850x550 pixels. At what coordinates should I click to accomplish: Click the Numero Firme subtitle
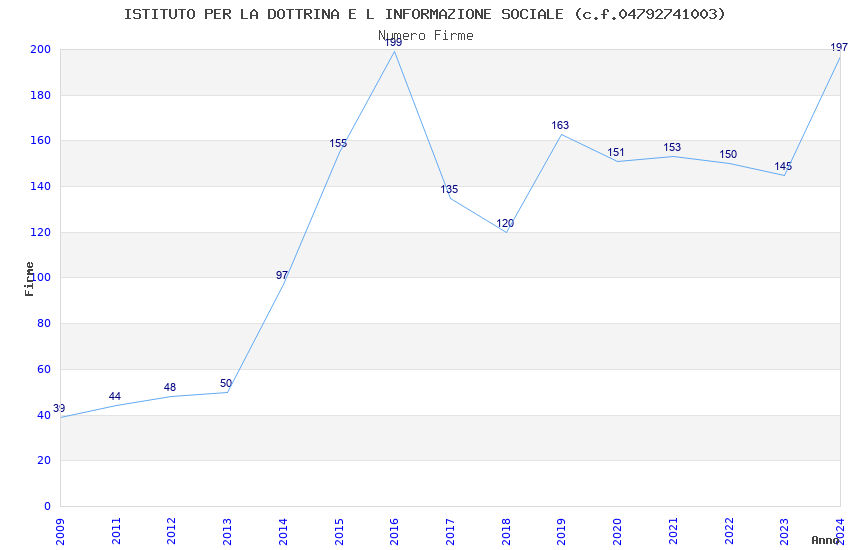click(426, 35)
